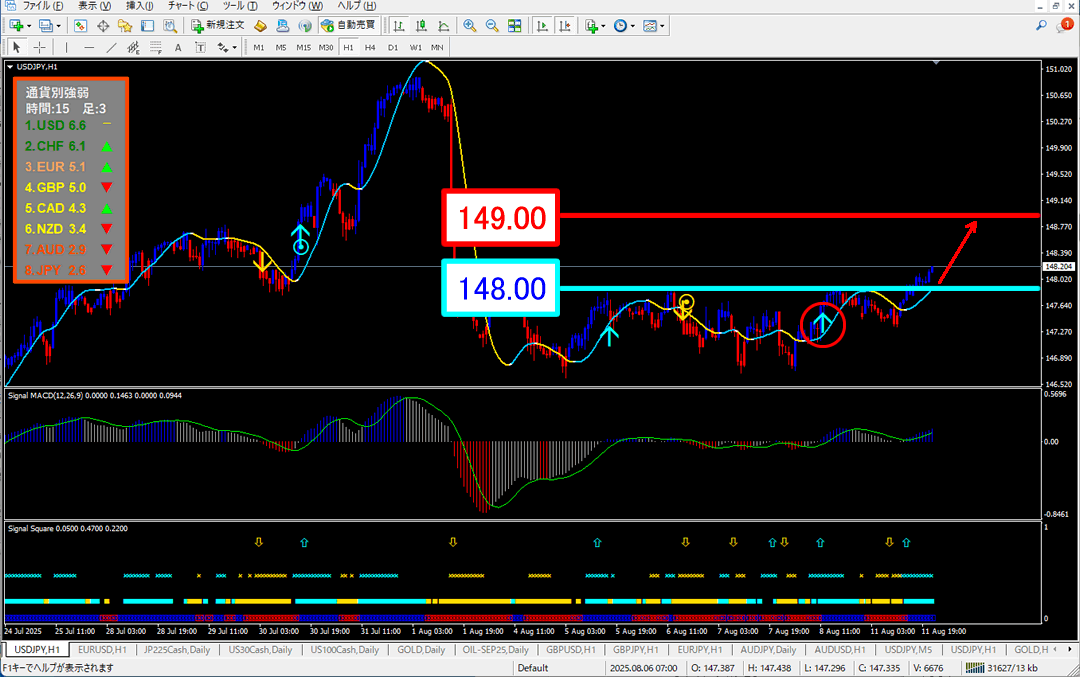Open the ファイル (F) menu
Image resolution: width=1080 pixels, height=681 pixels.
coord(43,6)
